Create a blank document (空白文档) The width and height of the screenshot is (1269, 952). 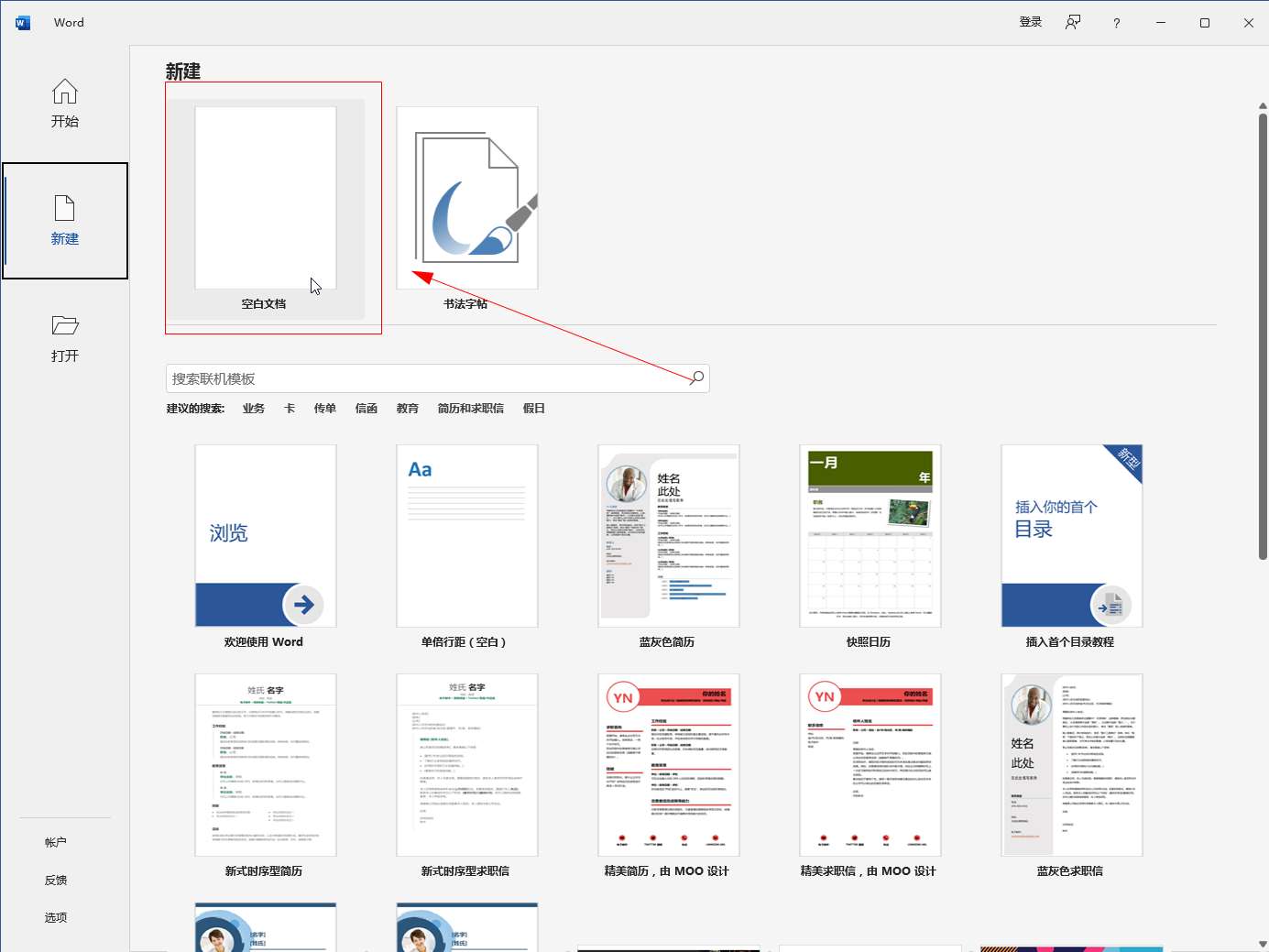click(x=265, y=198)
